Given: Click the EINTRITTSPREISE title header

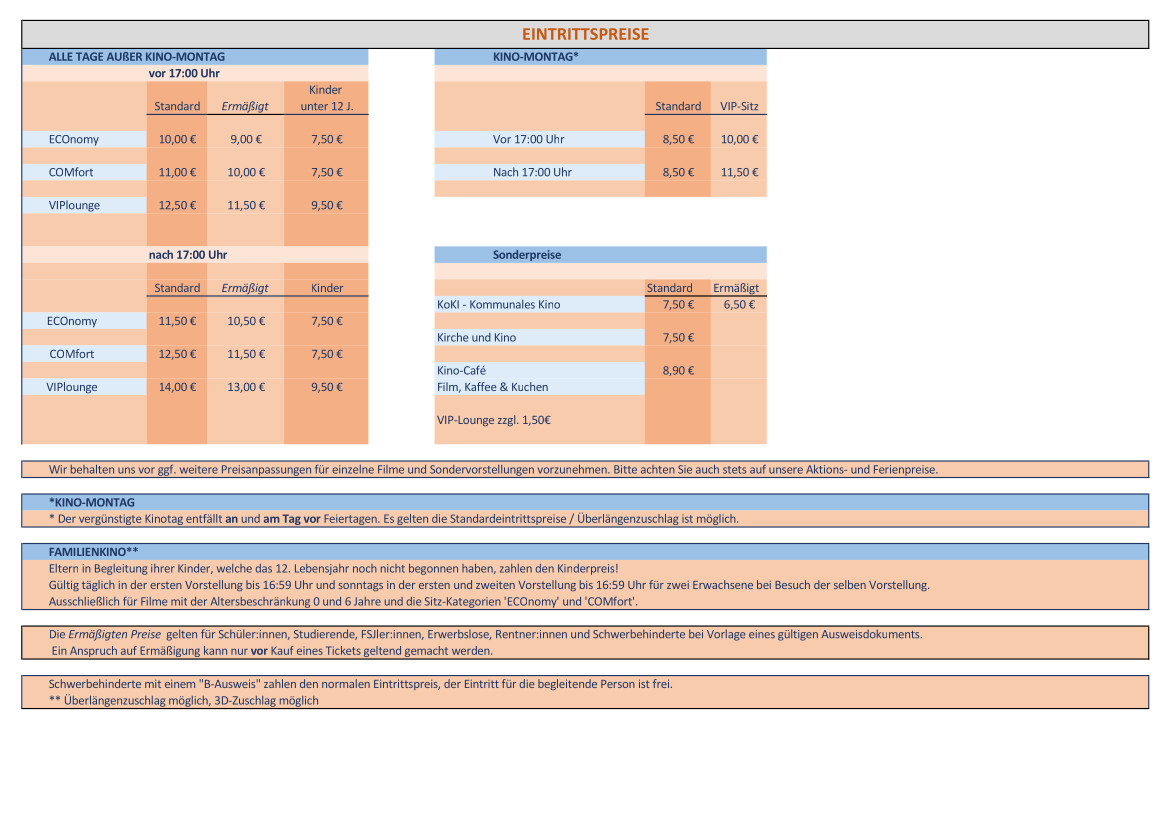Looking at the screenshot, I should click(x=585, y=35).
